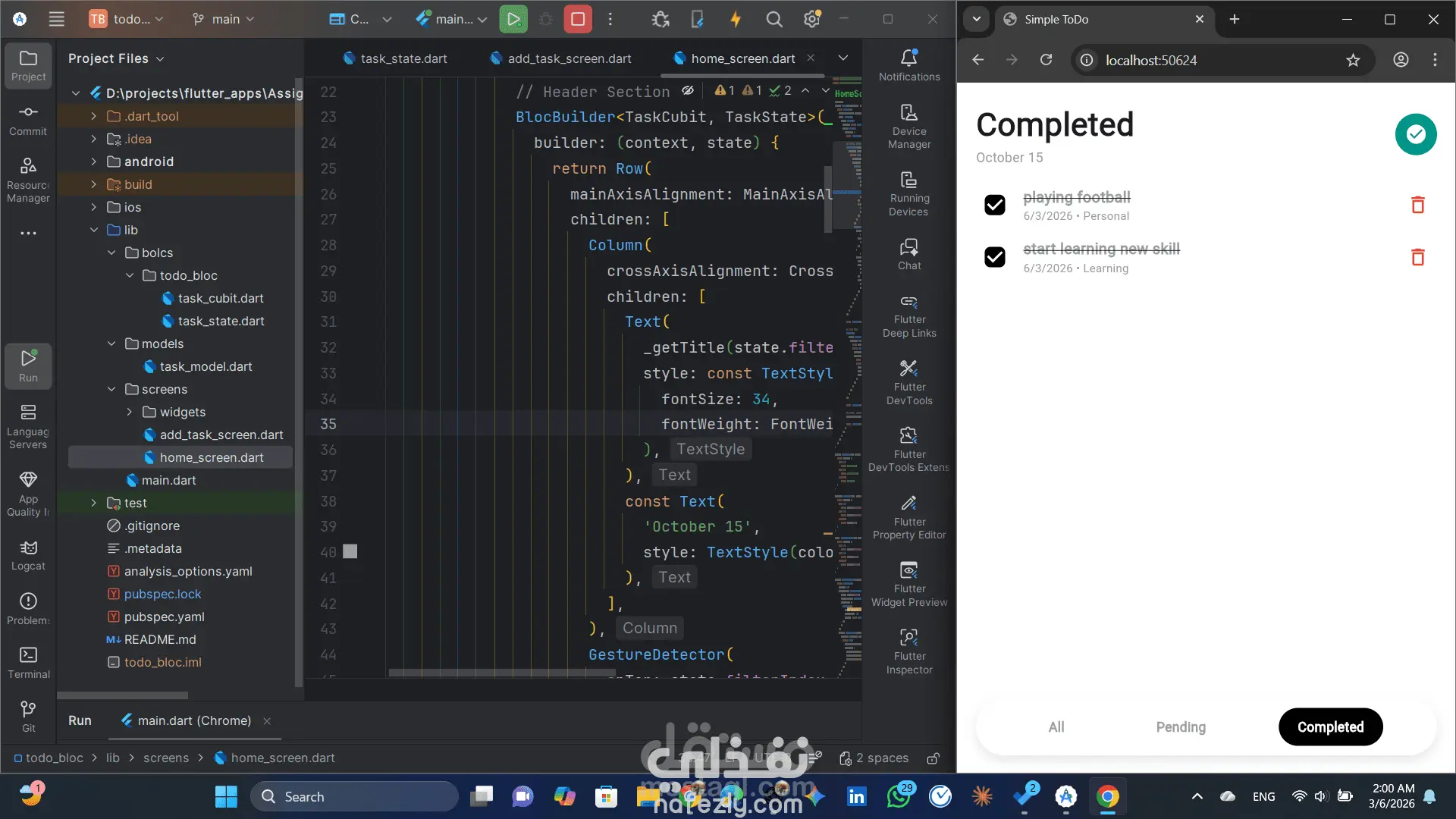
Task: Open the Terminal tool window
Action: 28,661
